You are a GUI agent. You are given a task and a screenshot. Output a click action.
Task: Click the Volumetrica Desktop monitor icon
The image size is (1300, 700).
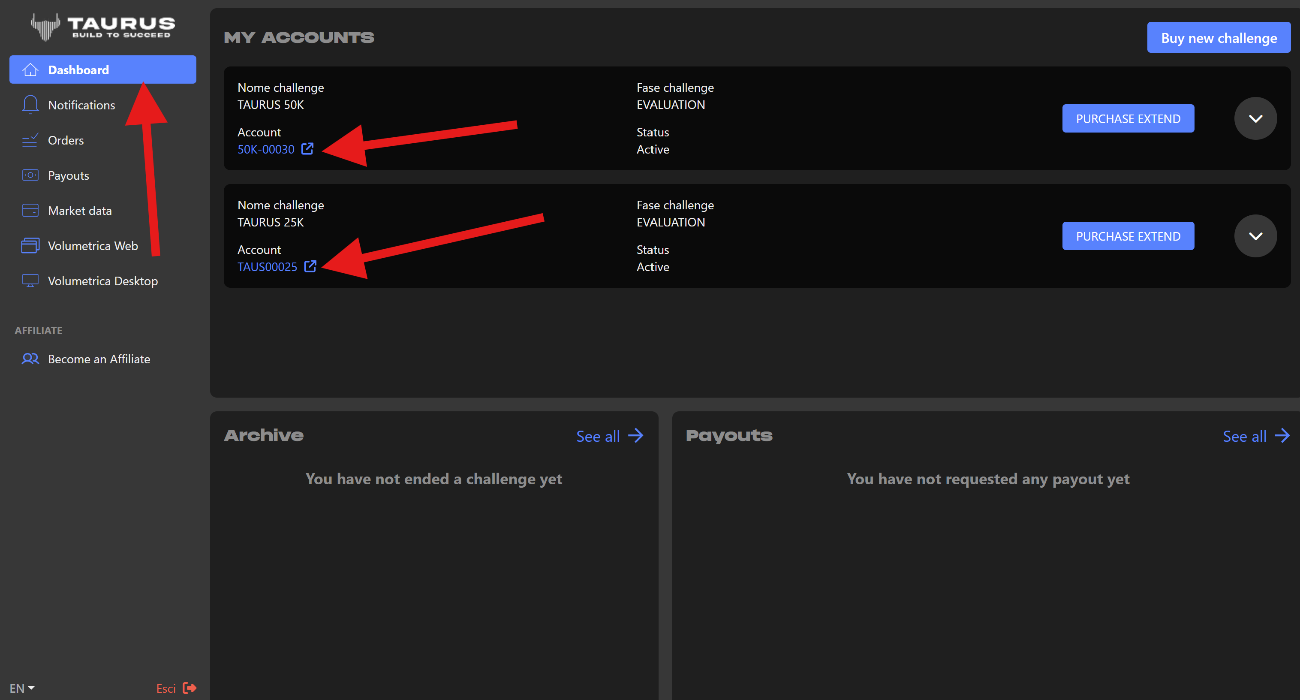pyautogui.click(x=30, y=281)
